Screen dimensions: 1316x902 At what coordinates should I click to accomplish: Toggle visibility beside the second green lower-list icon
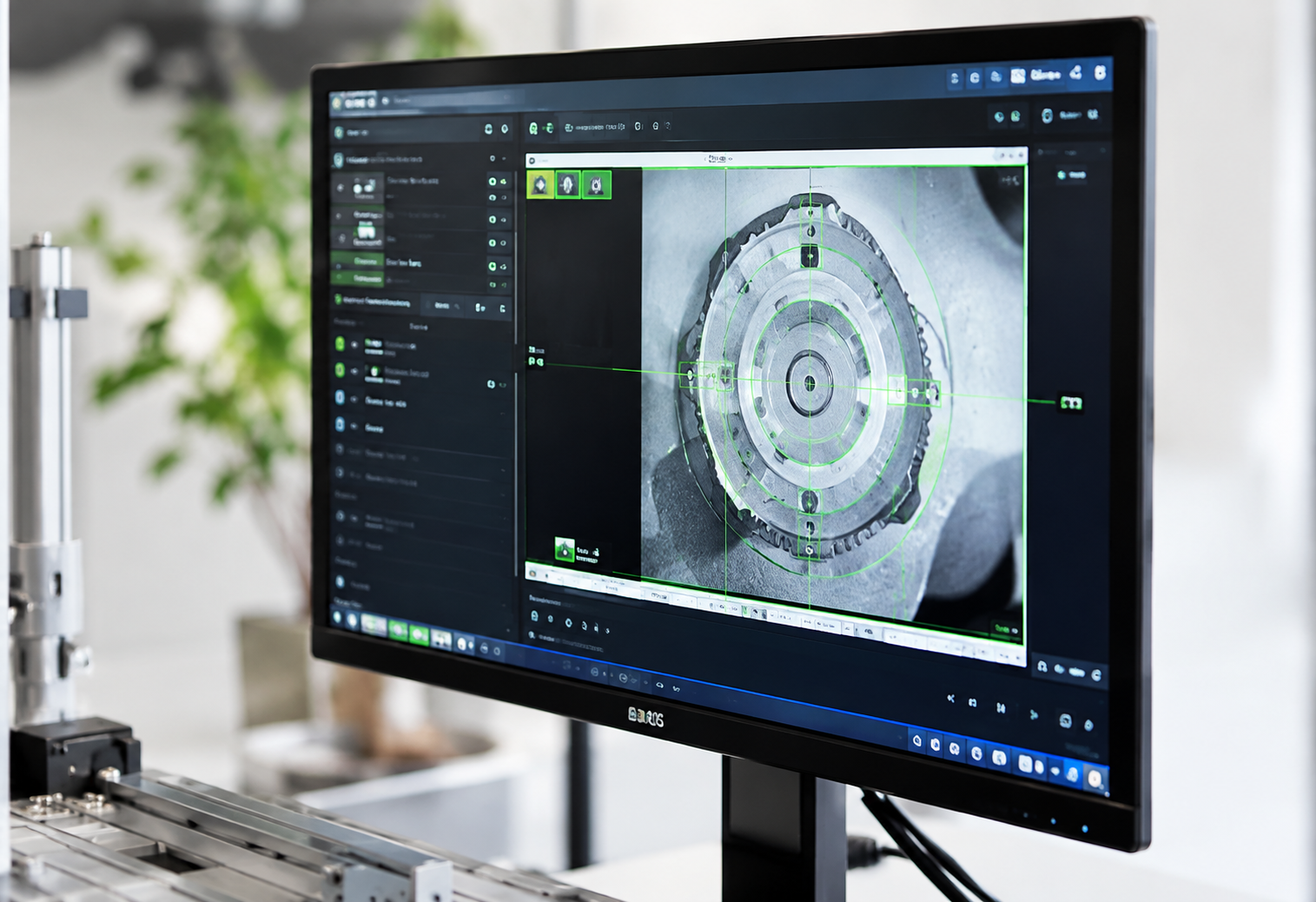click(354, 372)
